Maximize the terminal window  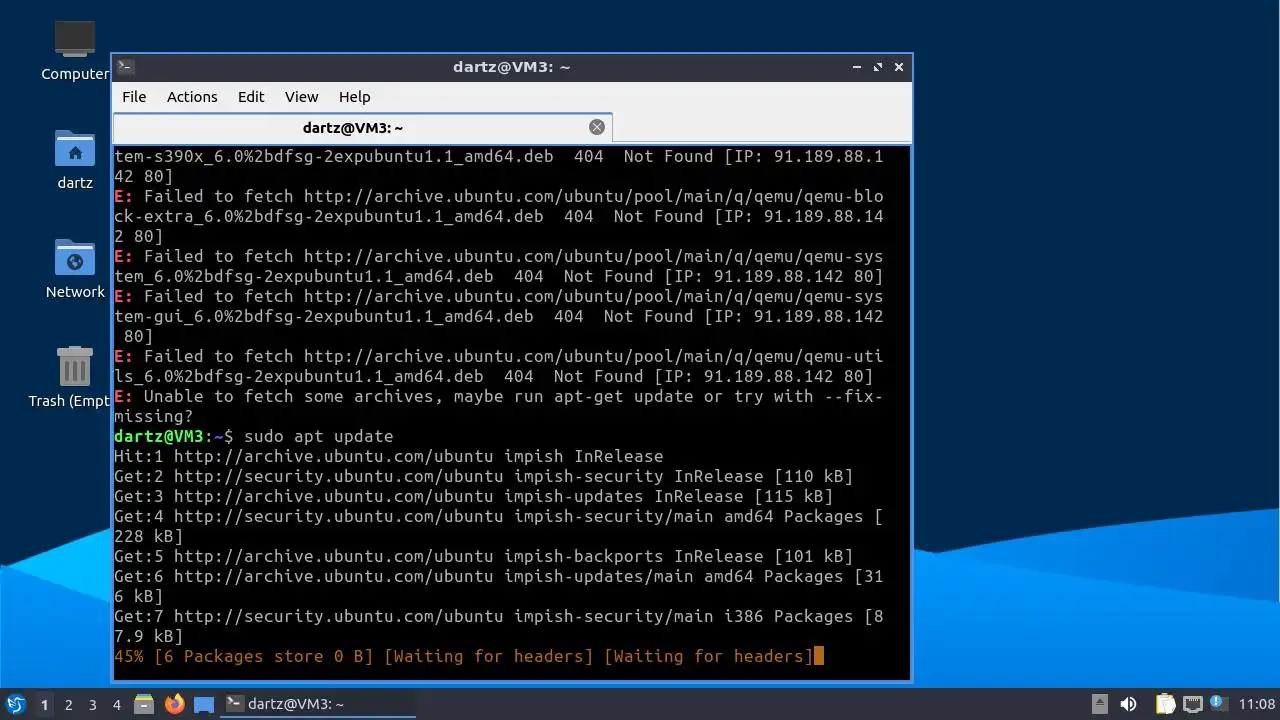coord(878,67)
